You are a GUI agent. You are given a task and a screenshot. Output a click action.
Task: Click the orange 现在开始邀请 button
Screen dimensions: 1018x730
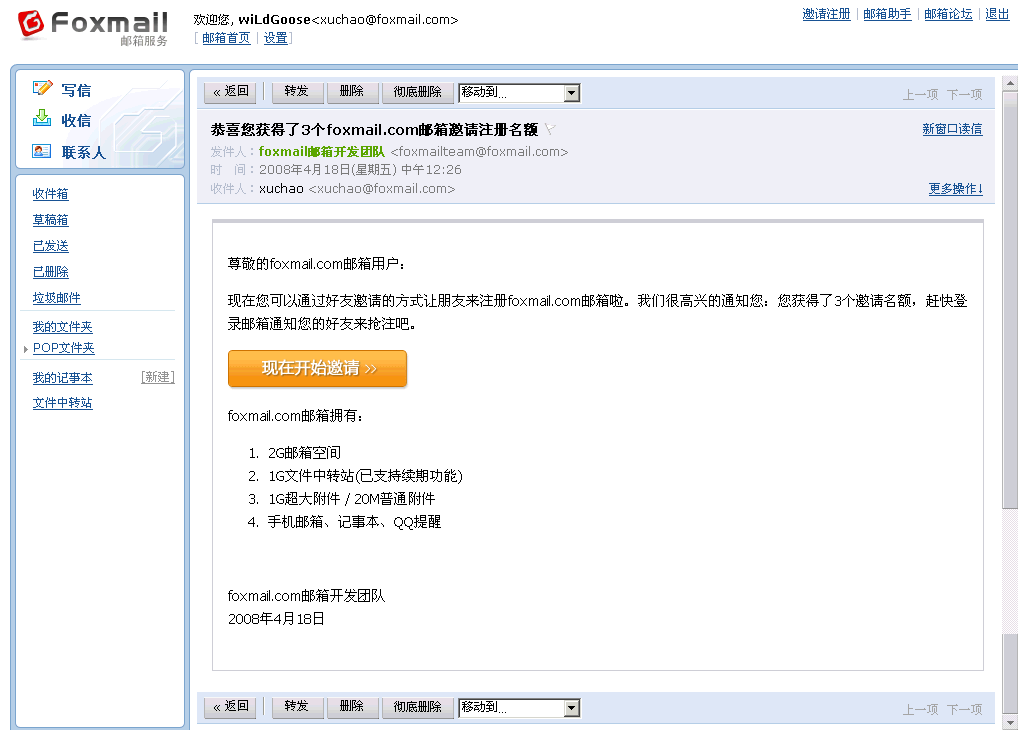tap(317, 368)
